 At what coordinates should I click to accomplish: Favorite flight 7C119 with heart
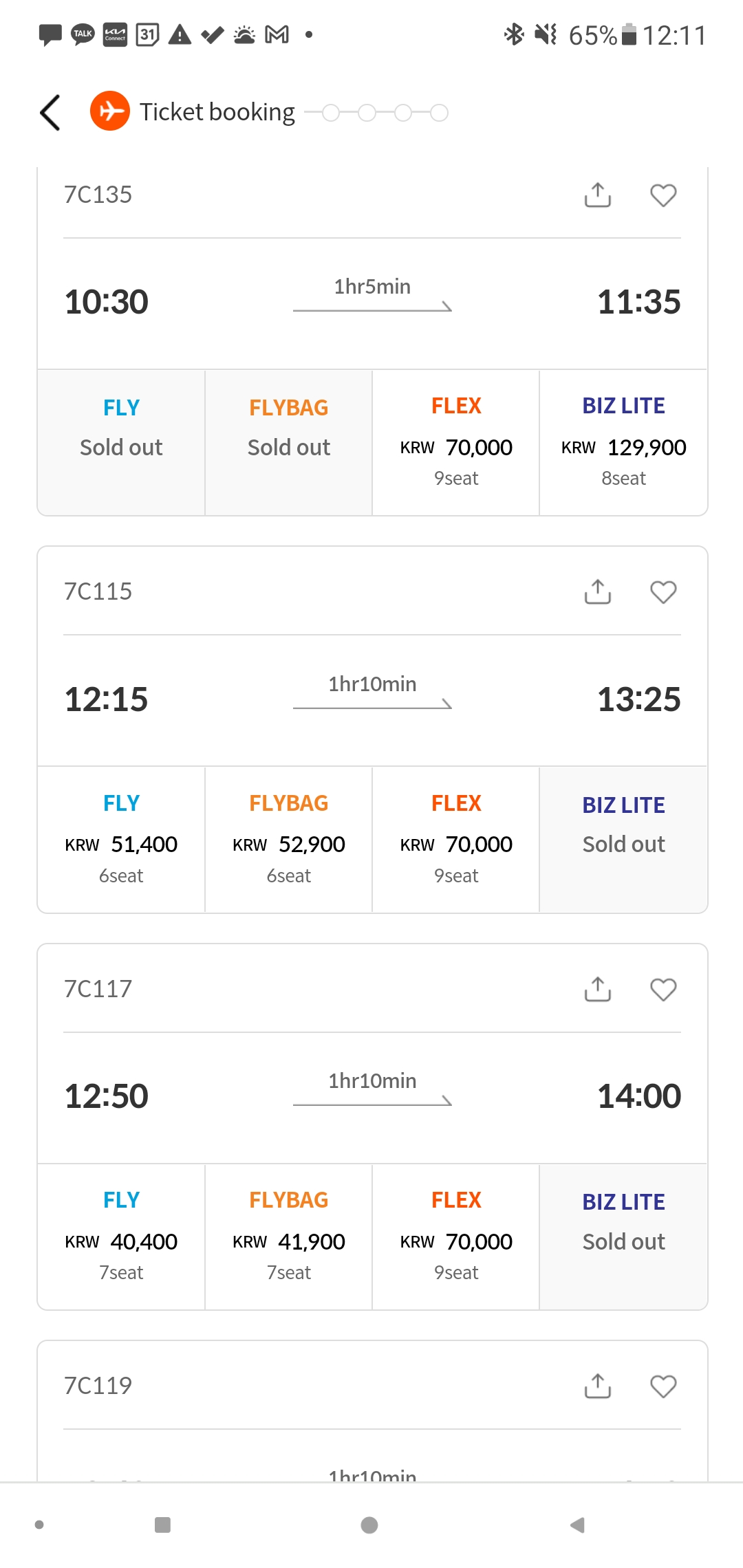click(663, 1386)
